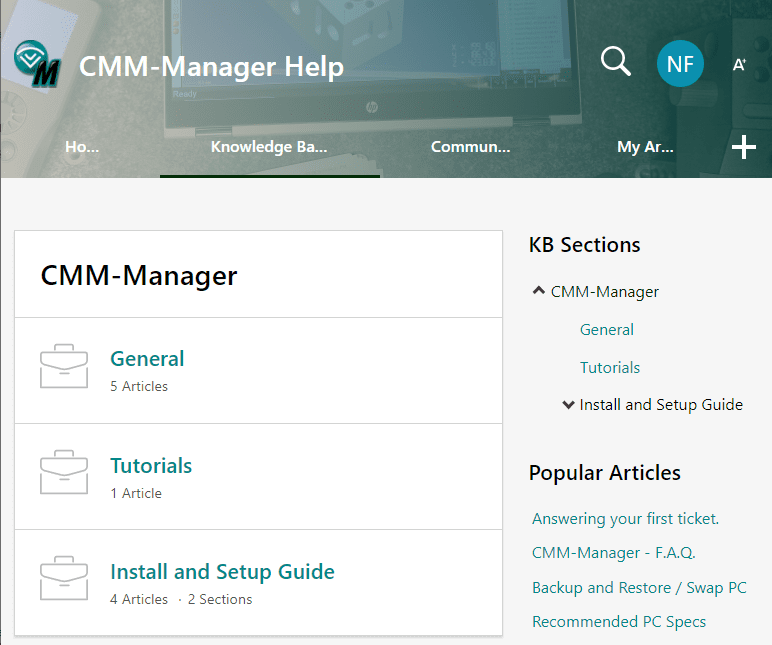Open the search magnifier icon

615,62
